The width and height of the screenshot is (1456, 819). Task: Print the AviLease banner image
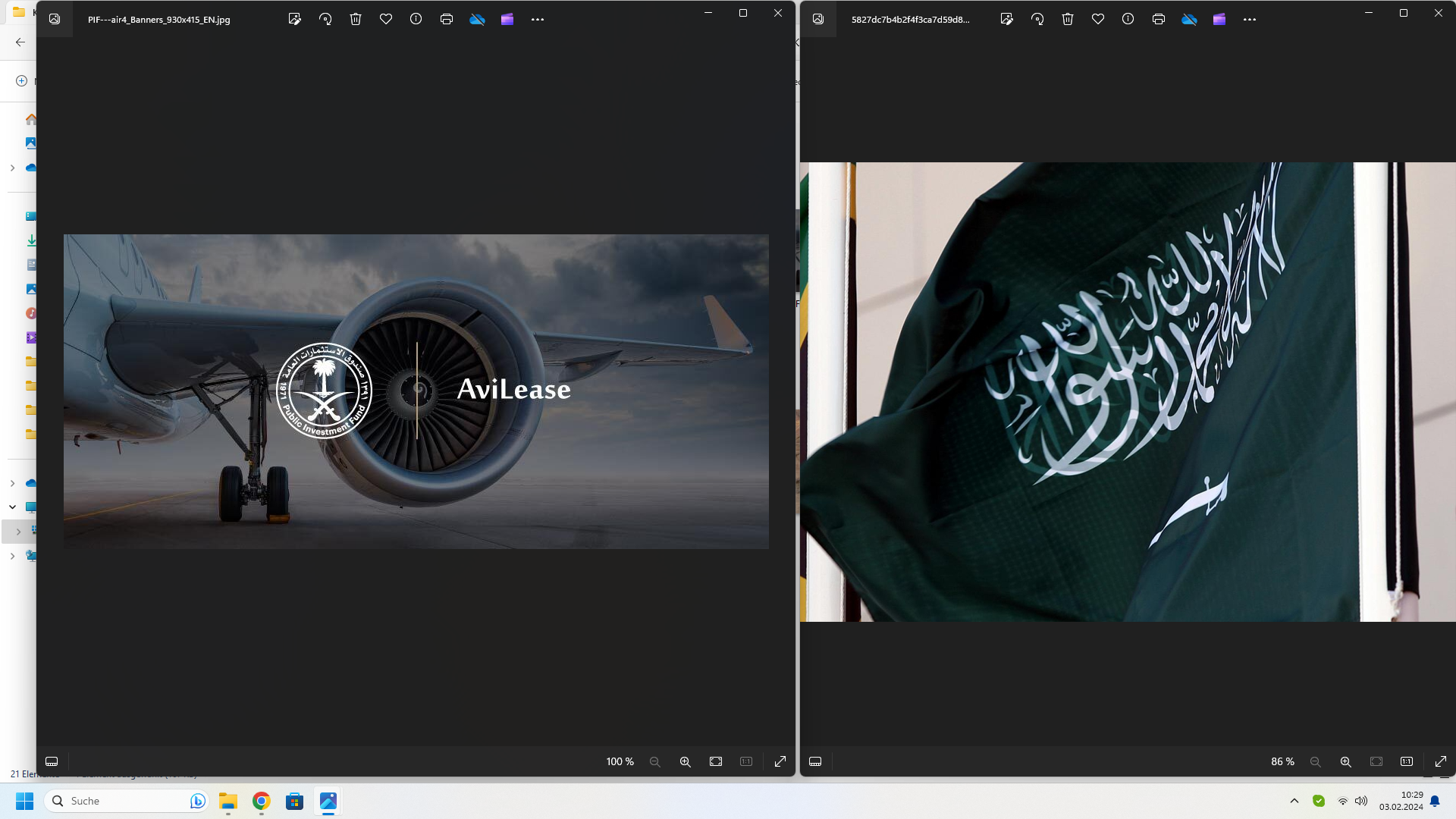tap(447, 20)
